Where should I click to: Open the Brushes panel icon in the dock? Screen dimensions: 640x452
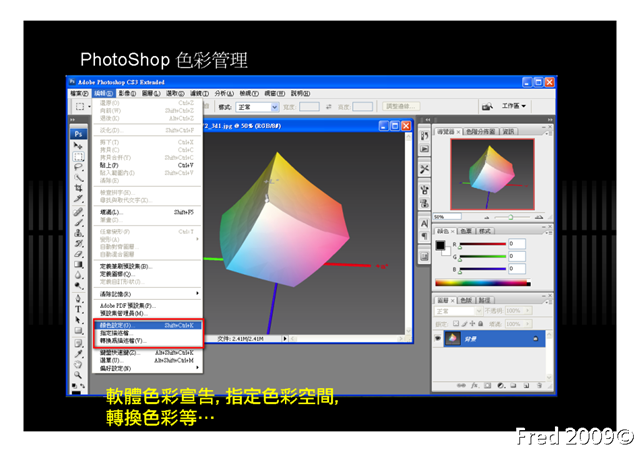pos(424,190)
